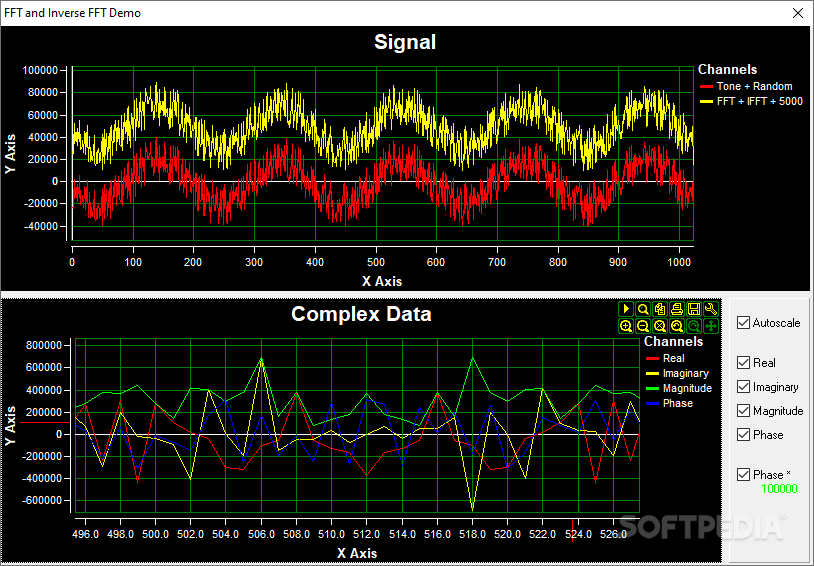Click the yellow Imaginary legend swatch
Screen dimensions: 814x566
click(x=652, y=374)
